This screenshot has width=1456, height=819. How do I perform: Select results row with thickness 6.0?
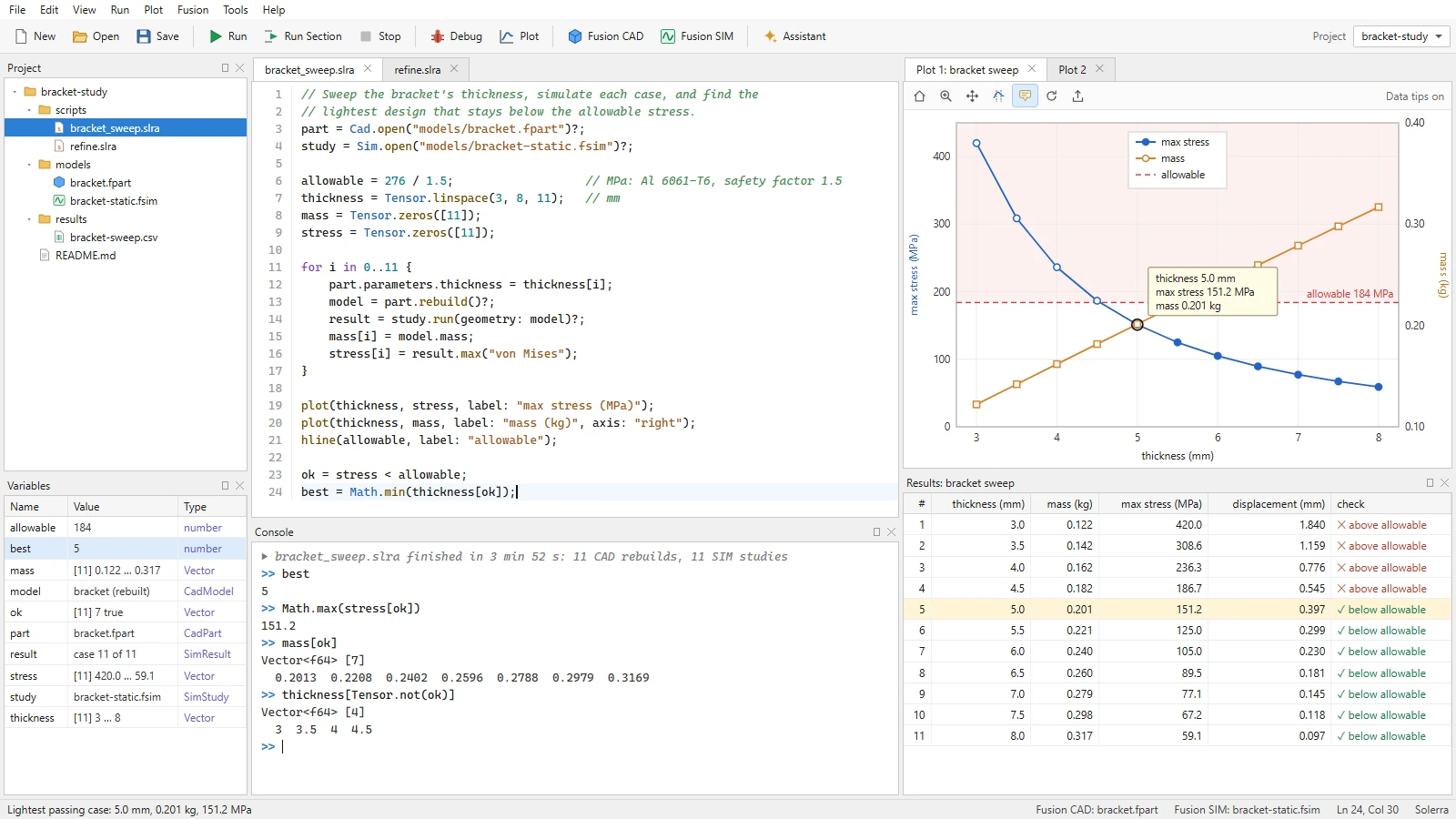(1178, 652)
